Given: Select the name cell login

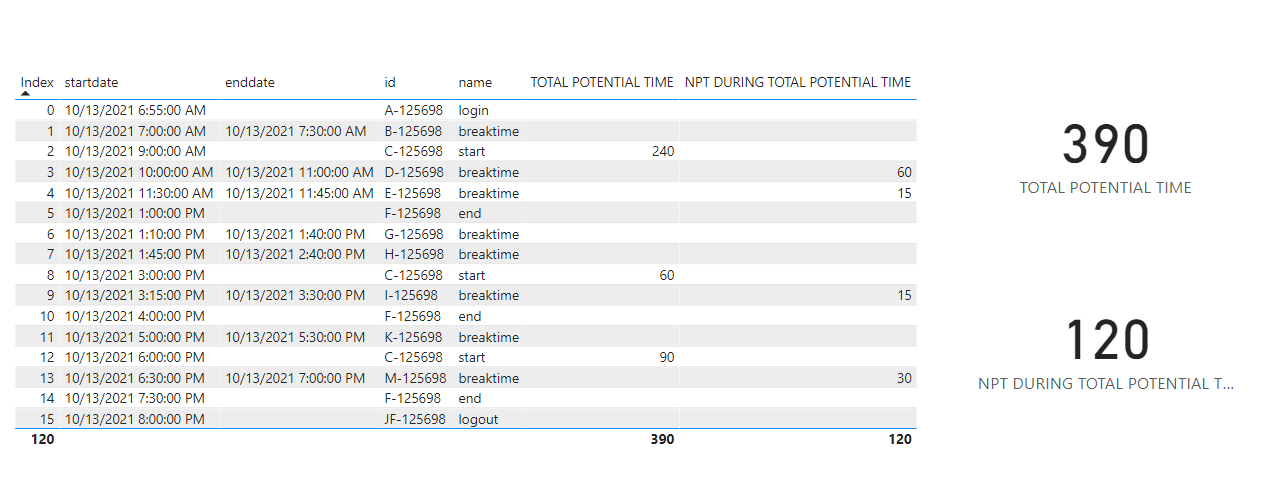Looking at the screenshot, I should (x=474, y=110).
